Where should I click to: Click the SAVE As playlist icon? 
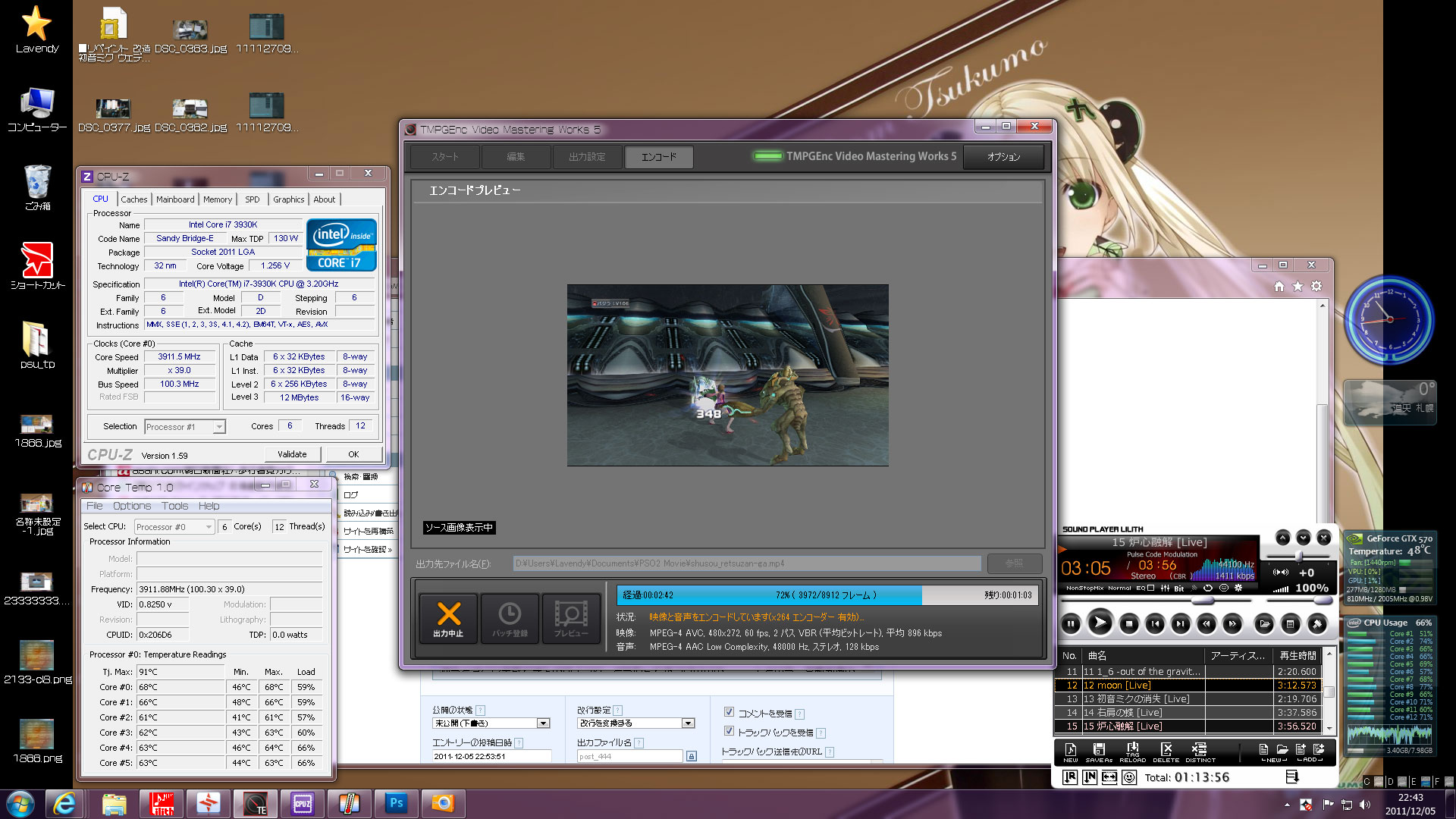1099,752
